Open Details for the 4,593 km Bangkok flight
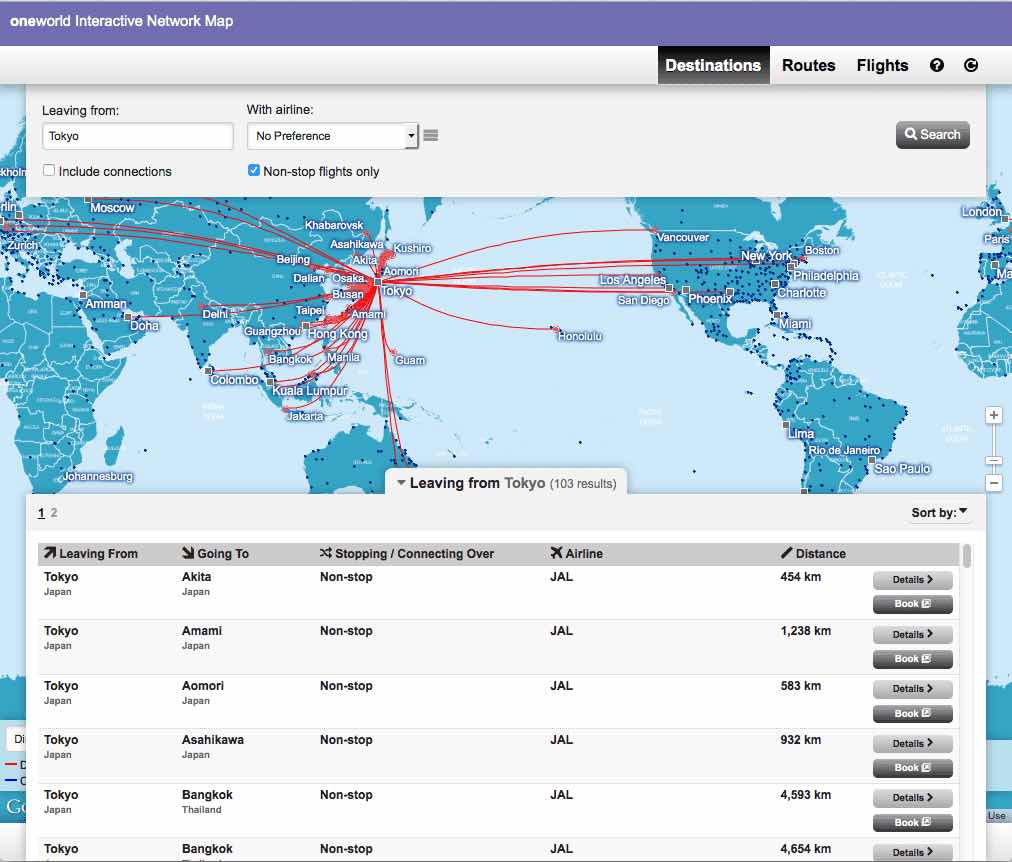This screenshot has height=862, width=1012. point(913,797)
